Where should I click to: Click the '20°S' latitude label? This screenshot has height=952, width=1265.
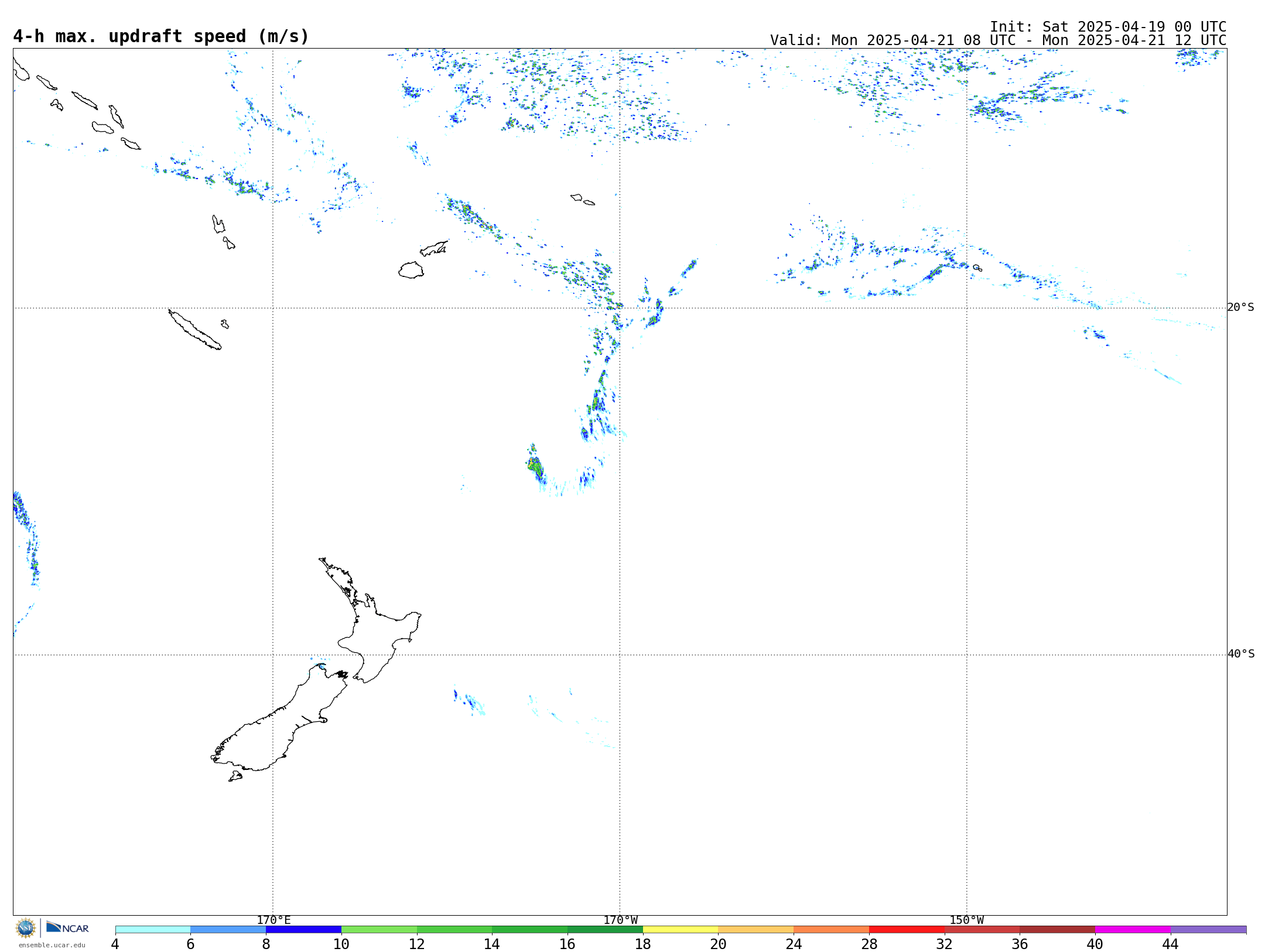coord(1240,307)
